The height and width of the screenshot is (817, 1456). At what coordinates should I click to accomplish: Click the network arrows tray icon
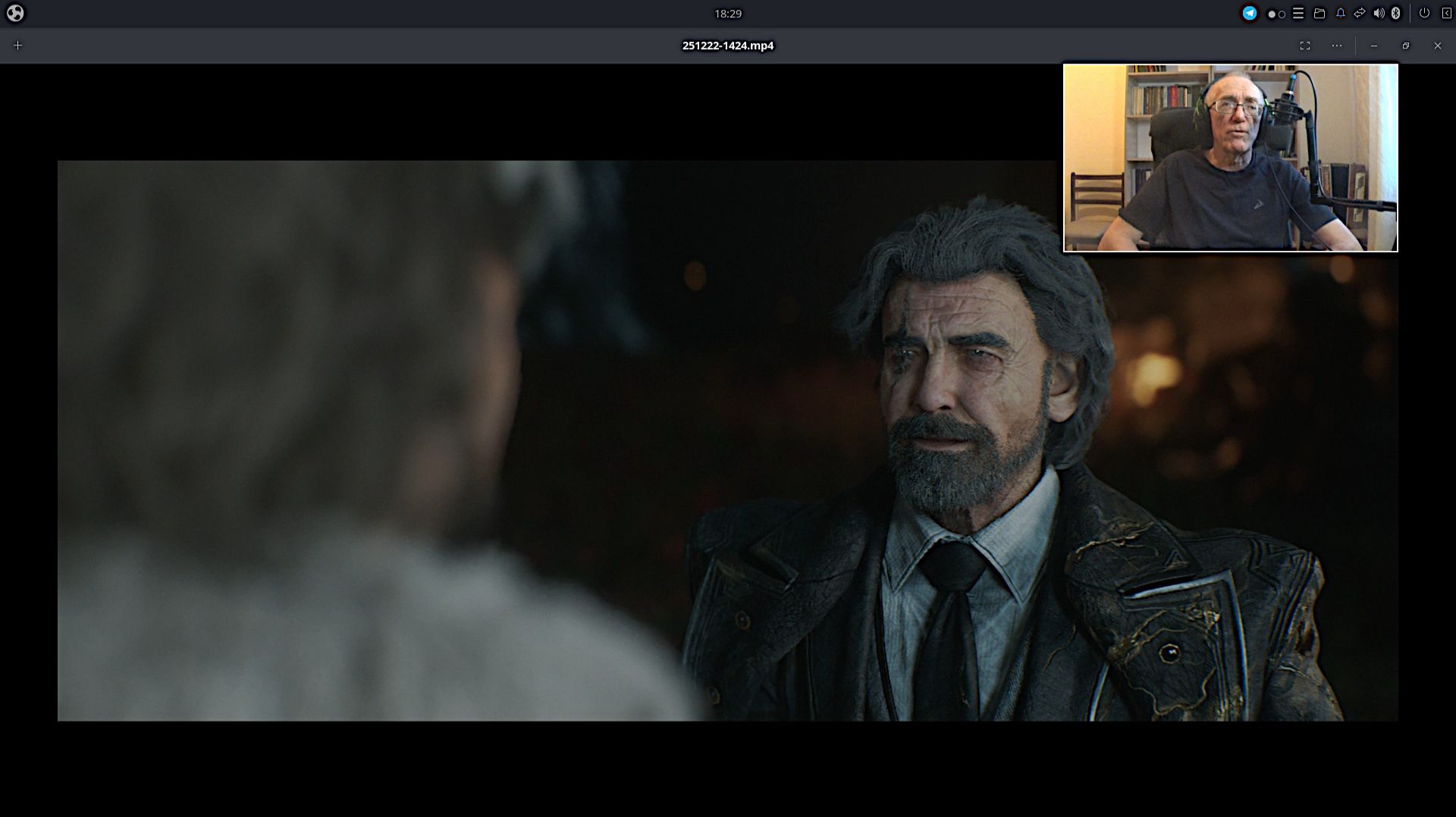1360,13
